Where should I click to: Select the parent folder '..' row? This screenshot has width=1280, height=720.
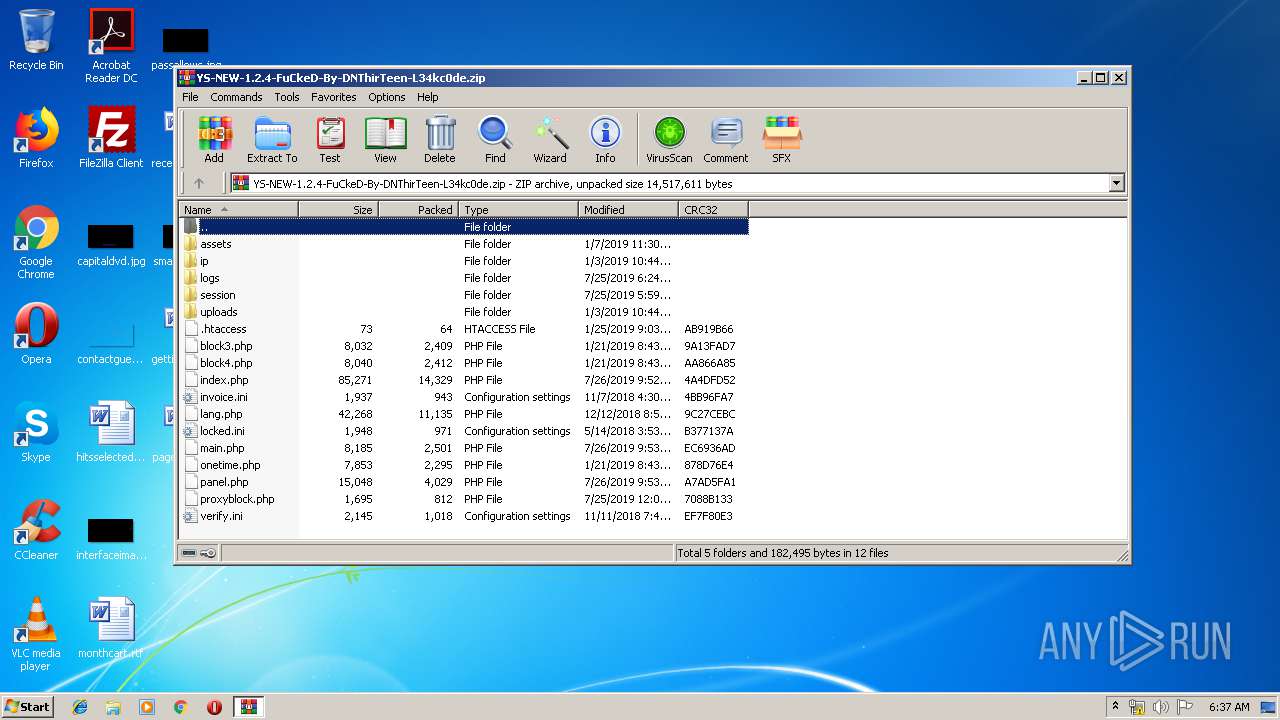click(464, 227)
